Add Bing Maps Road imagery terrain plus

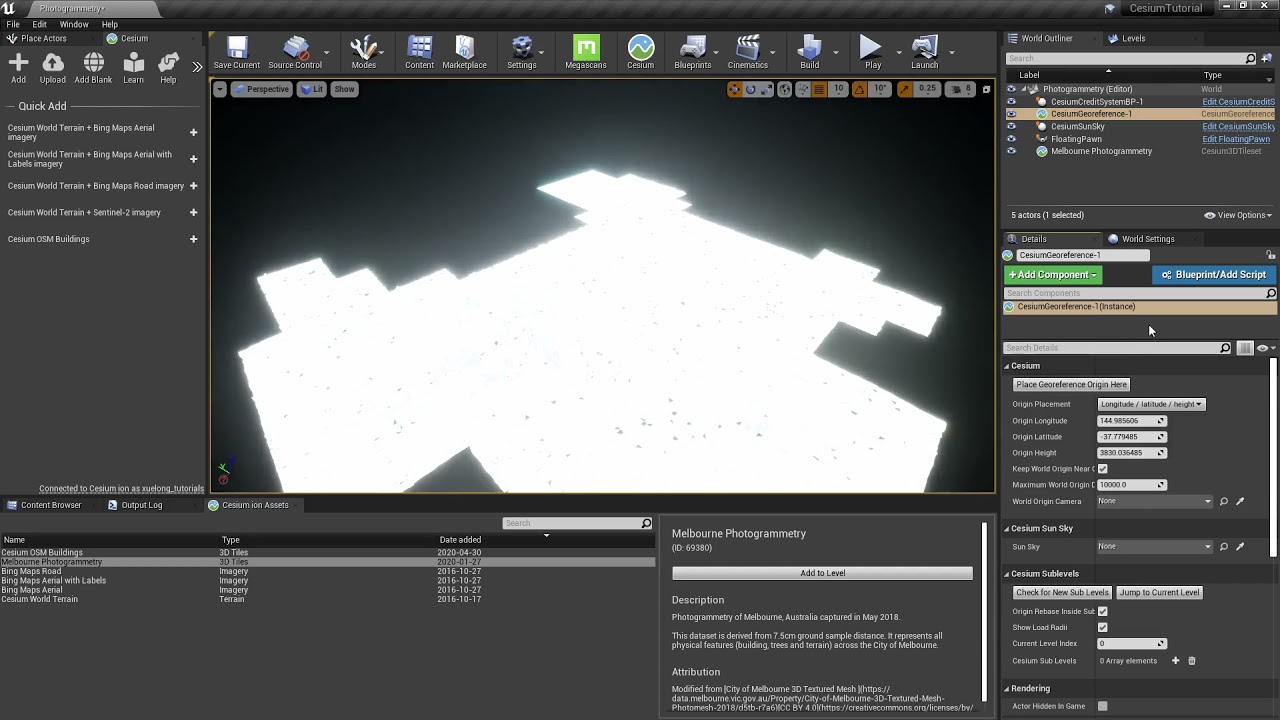pos(193,186)
